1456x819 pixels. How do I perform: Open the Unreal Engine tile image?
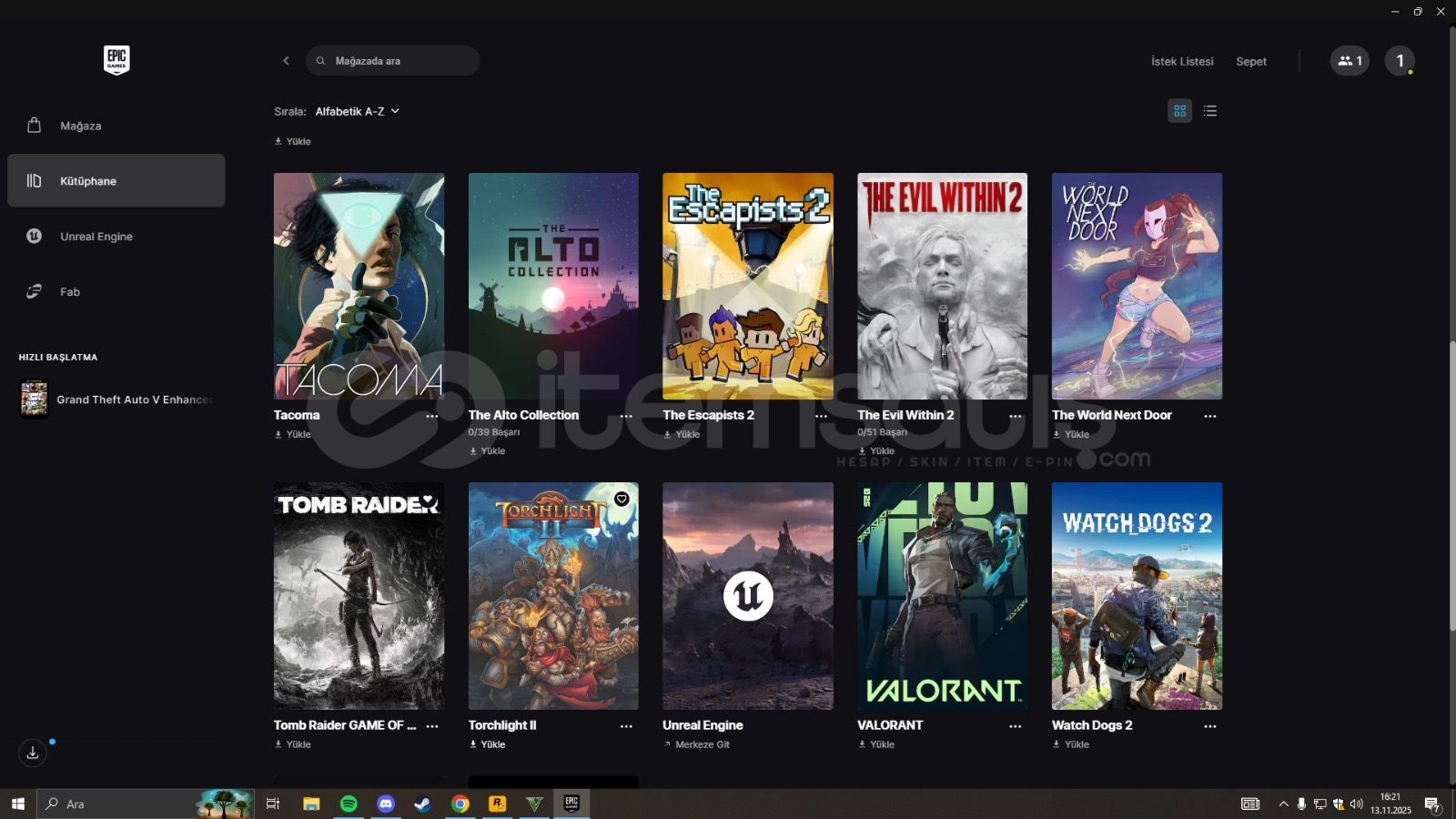[x=748, y=596]
